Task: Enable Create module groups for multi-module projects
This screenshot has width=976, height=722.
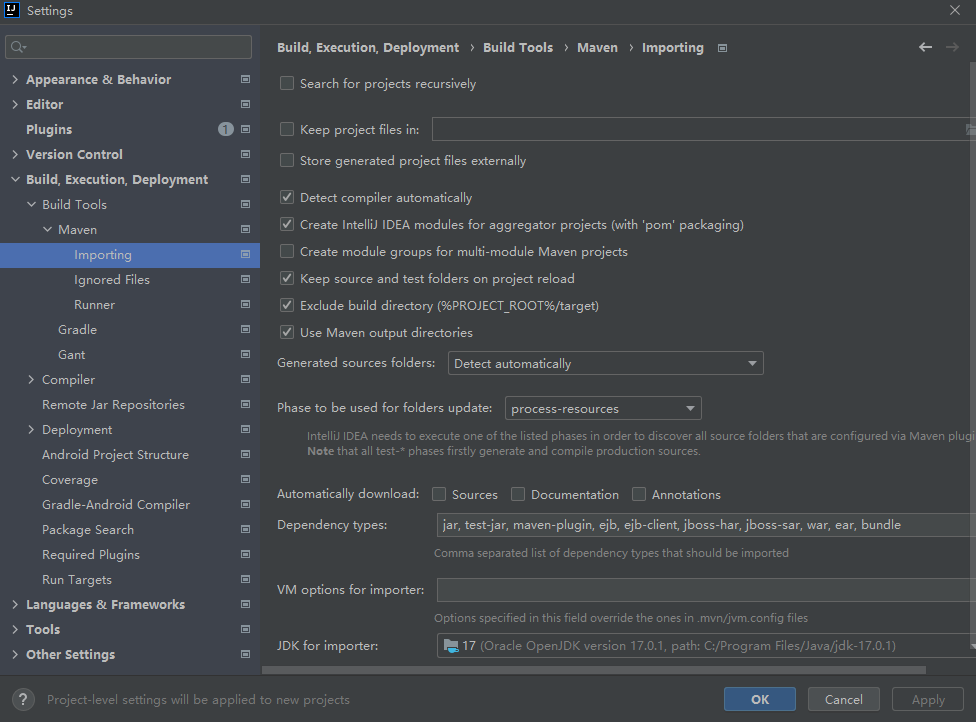Action: pos(286,251)
